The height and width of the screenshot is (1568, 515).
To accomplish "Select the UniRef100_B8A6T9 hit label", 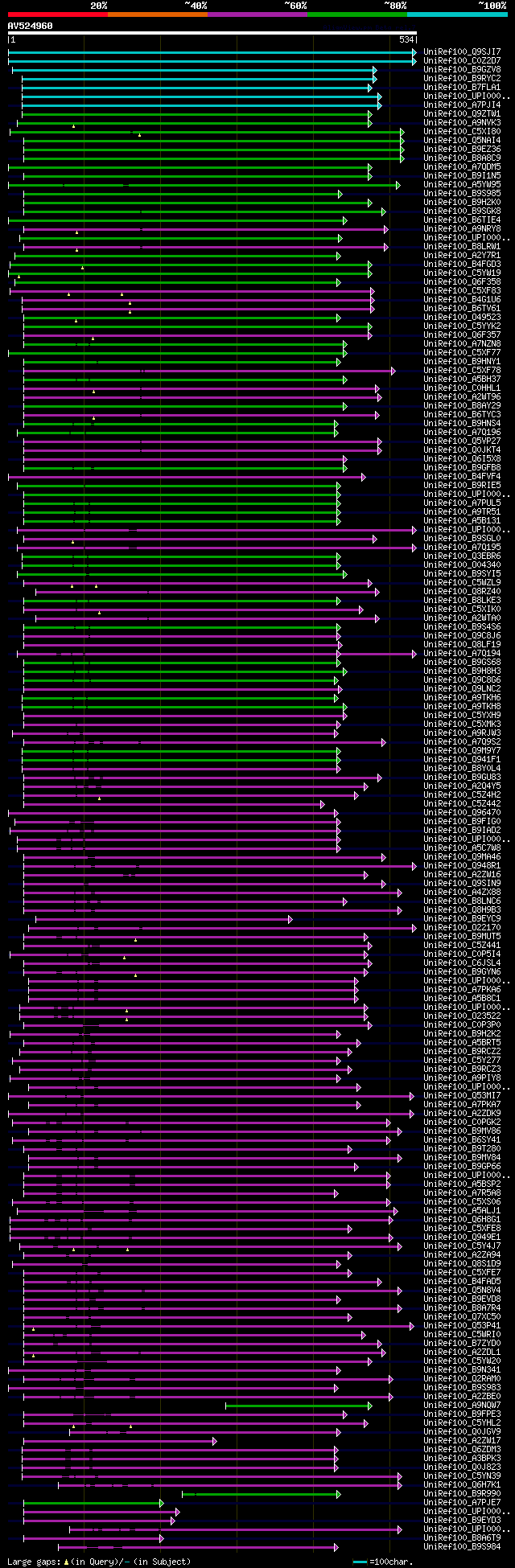I will [462, 1538].
